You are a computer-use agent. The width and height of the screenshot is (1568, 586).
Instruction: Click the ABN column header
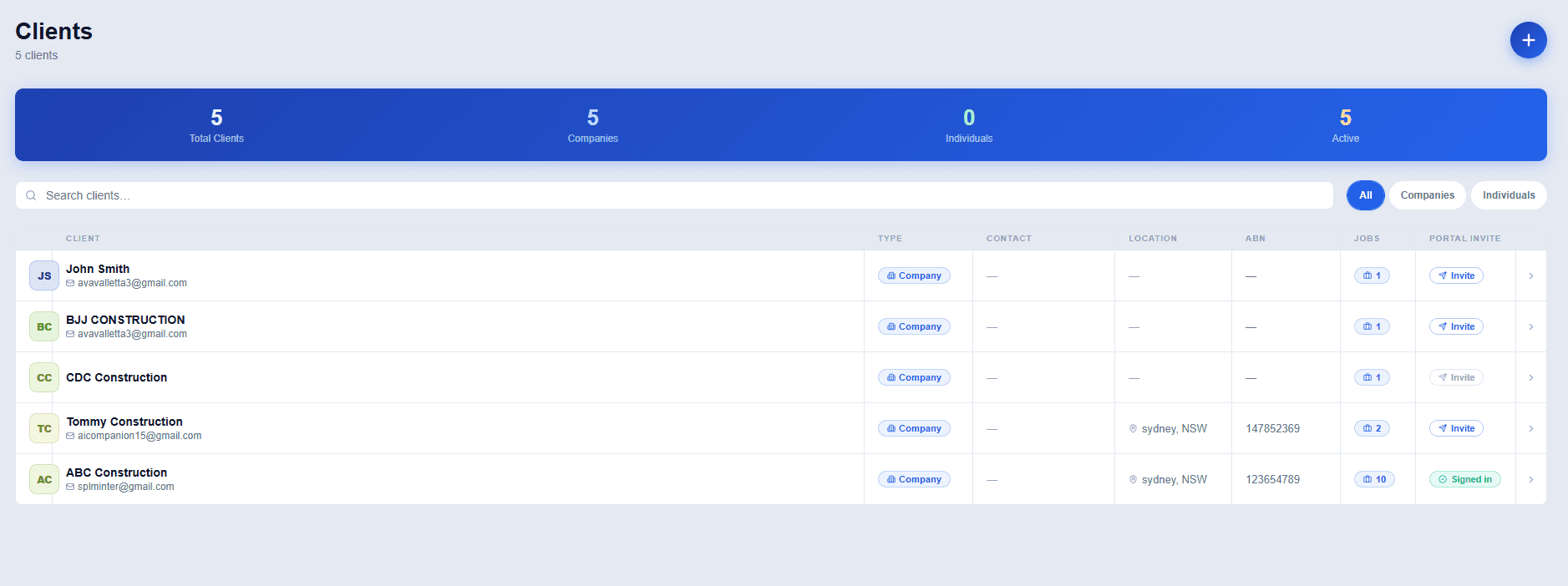(x=1255, y=239)
